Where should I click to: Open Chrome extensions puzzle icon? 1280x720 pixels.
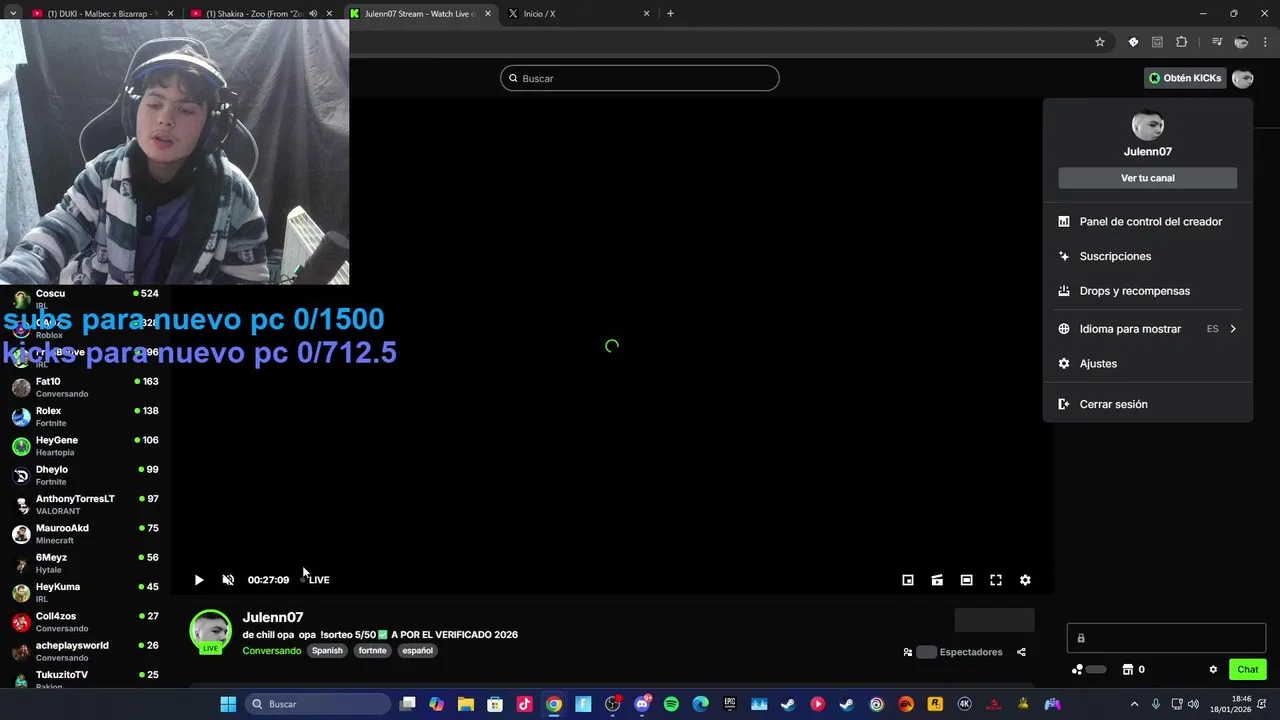pyautogui.click(x=1182, y=42)
